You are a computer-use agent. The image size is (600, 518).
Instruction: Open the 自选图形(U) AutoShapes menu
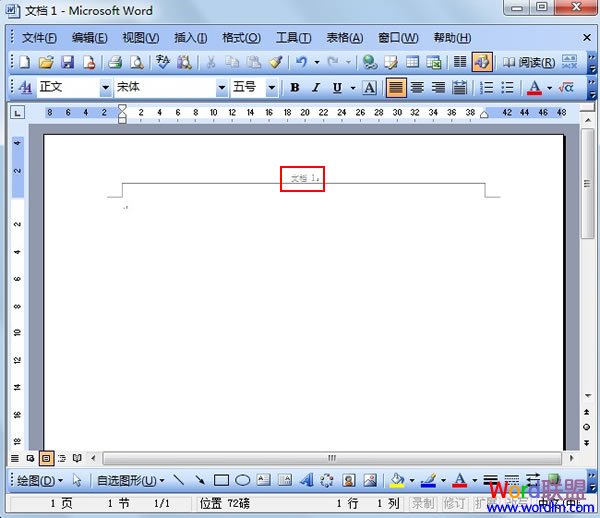130,481
